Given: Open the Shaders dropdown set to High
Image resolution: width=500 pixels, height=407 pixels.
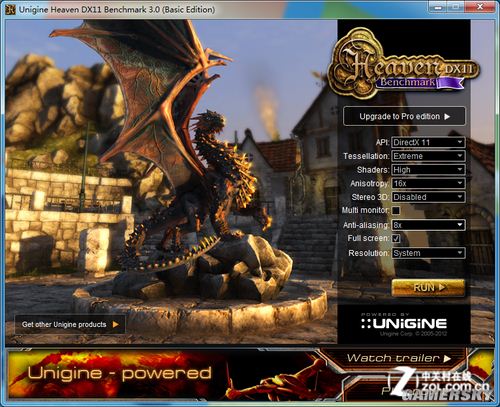Looking at the screenshot, I should click(428, 170).
